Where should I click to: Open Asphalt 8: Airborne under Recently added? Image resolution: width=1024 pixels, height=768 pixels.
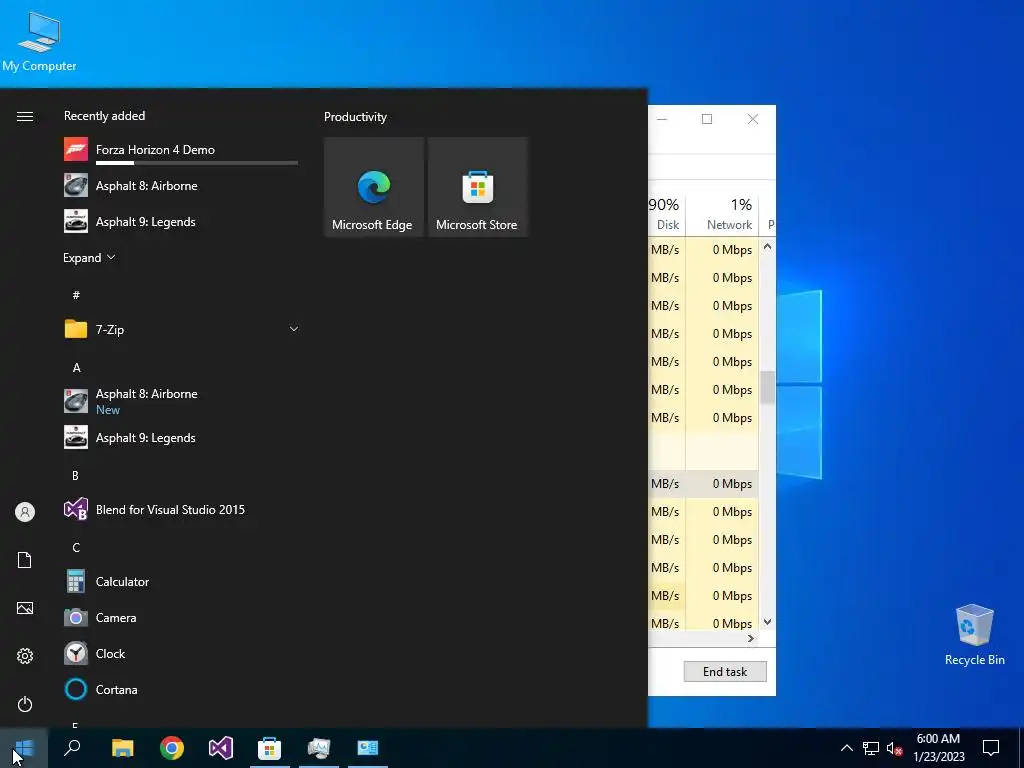tap(181, 185)
